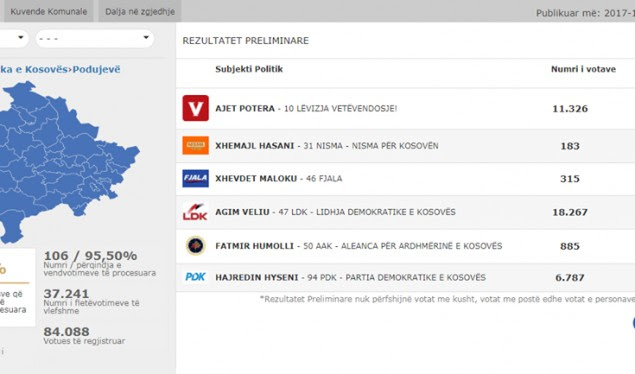Switch to Dalja në zgjedhje tab

click(140, 11)
